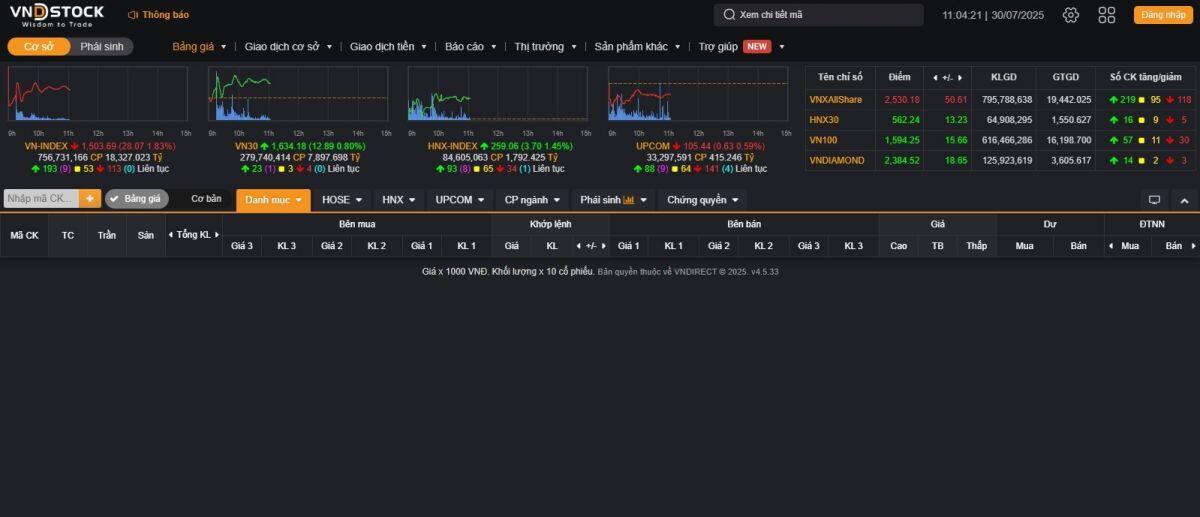Focus the Xem chi tiết mã search box
Viewport: 1200px width, 517px height.
coord(818,15)
